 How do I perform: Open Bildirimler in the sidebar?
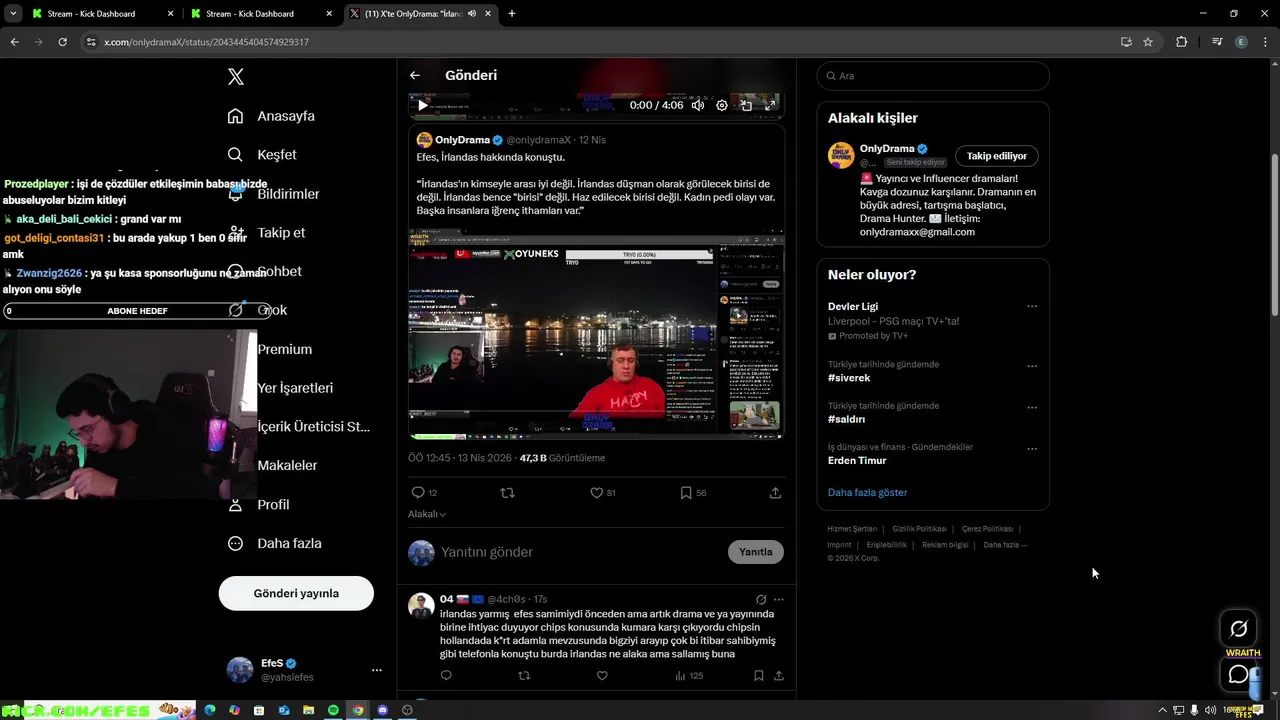[273, 194]
